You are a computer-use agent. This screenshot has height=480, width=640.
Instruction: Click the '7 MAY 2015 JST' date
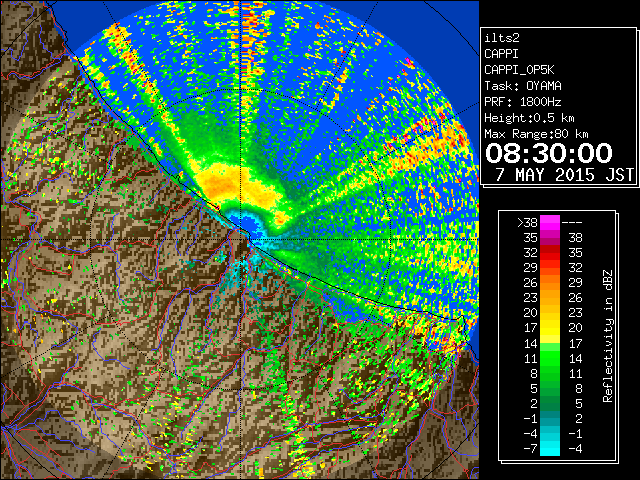pos(564,175)
